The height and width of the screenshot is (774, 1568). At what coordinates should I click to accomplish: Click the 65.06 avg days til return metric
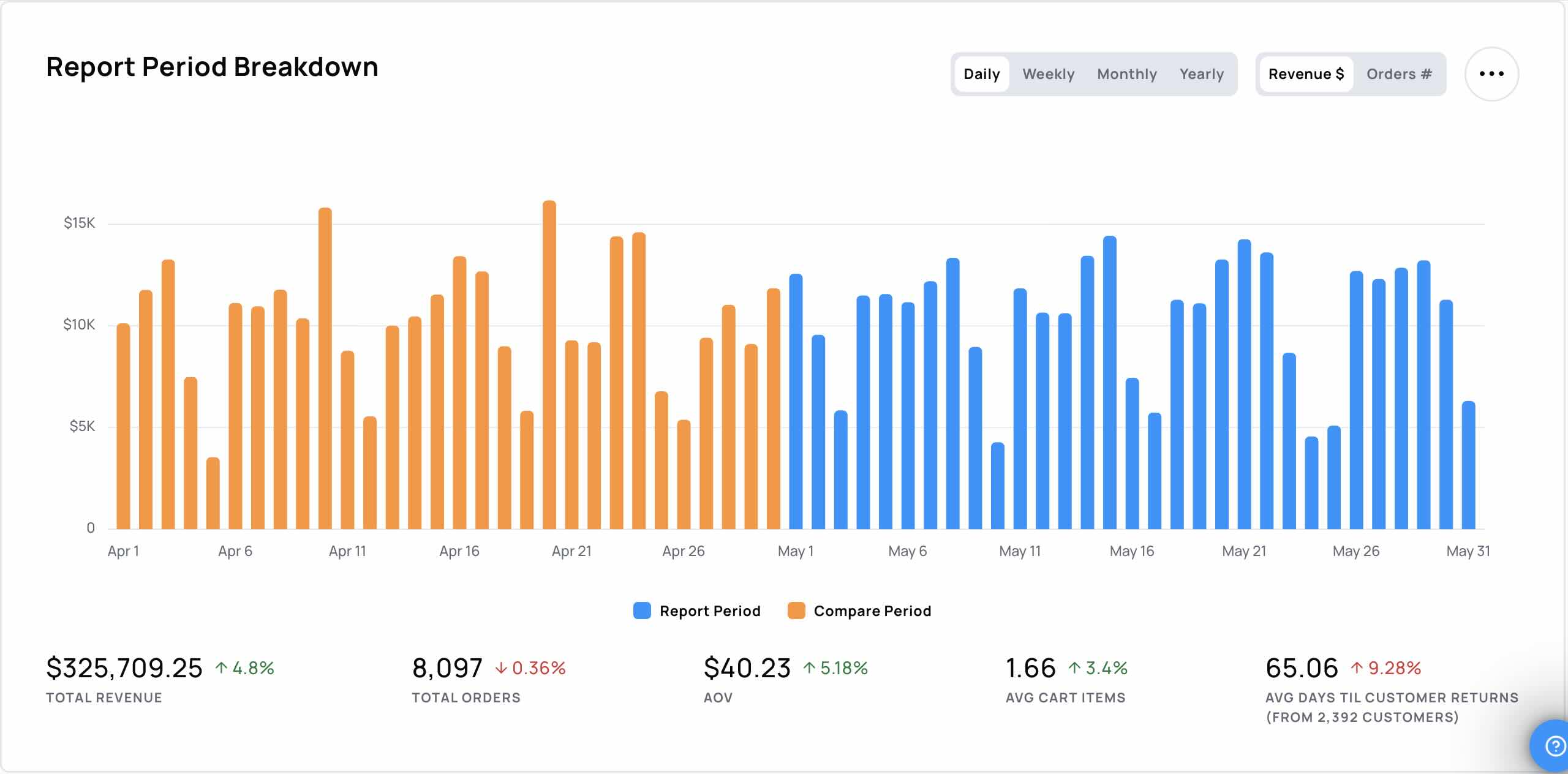[1302, 667]
